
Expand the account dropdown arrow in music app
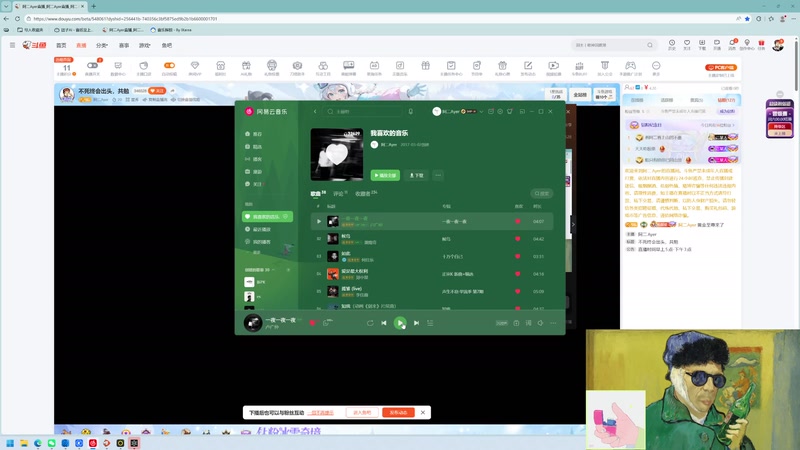coord(481,111)
